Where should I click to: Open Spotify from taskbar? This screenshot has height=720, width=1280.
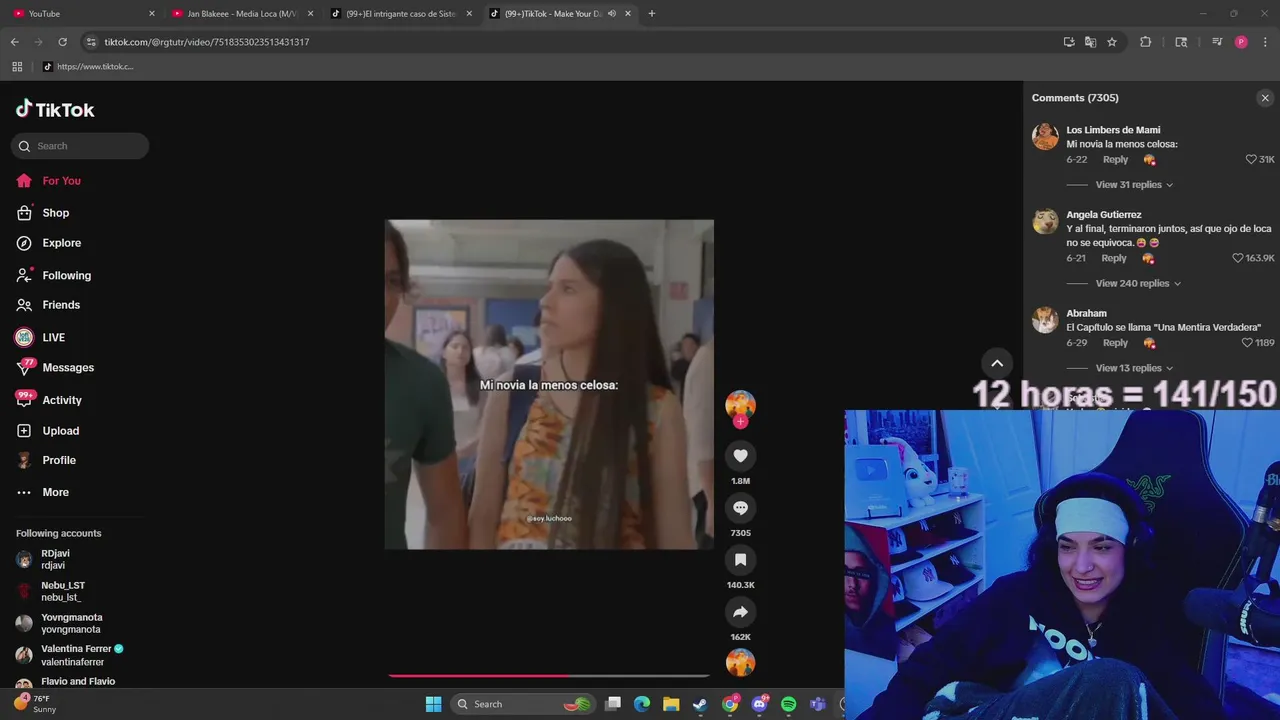pos(788,704)
